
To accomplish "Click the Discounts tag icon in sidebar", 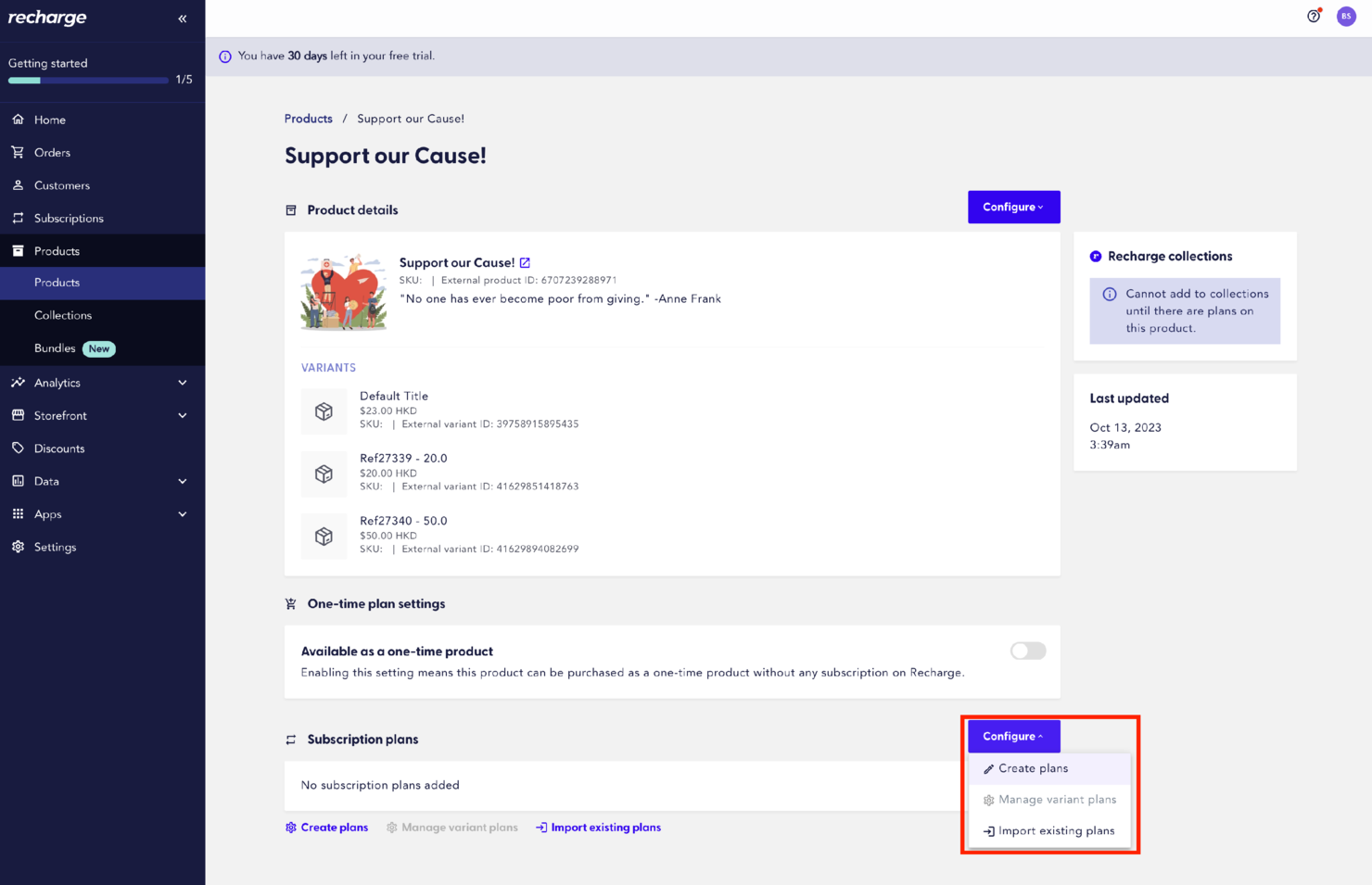I will [x=18, y=448].
